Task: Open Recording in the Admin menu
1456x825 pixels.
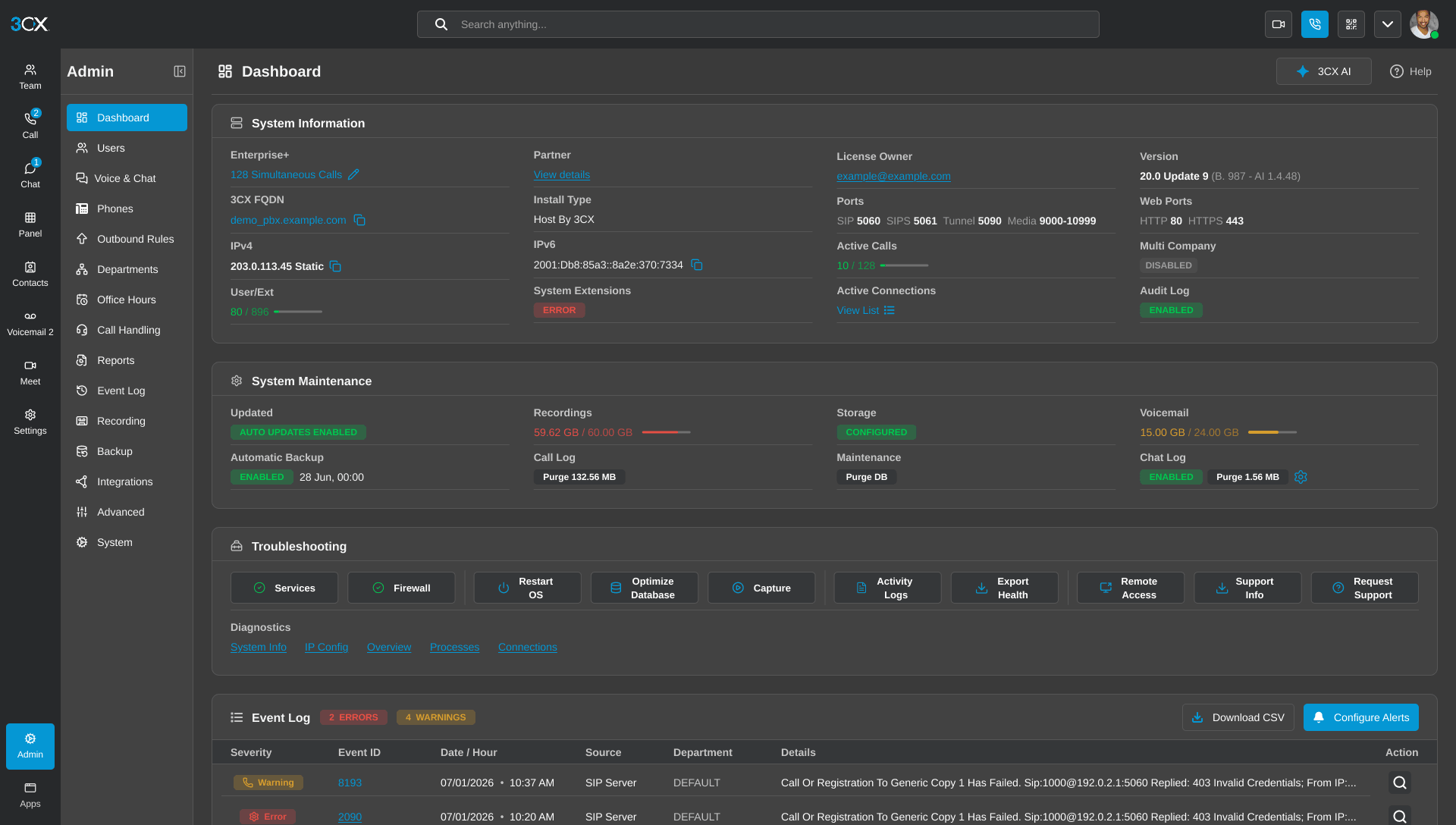Action: click(x=127, y=421)
